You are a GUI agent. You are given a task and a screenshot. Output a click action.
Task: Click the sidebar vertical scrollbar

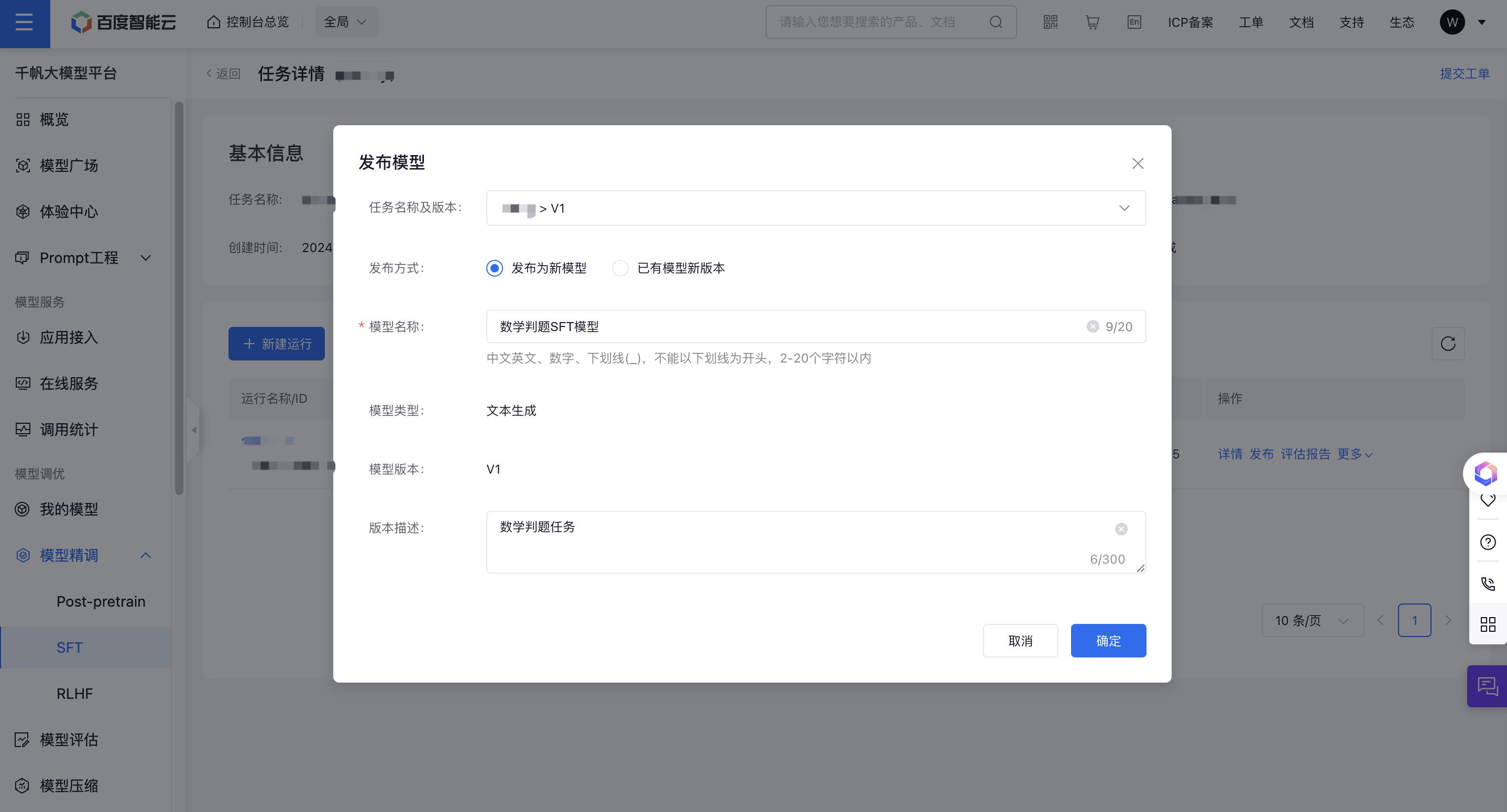pyautogui.click(x=179, y=299)
